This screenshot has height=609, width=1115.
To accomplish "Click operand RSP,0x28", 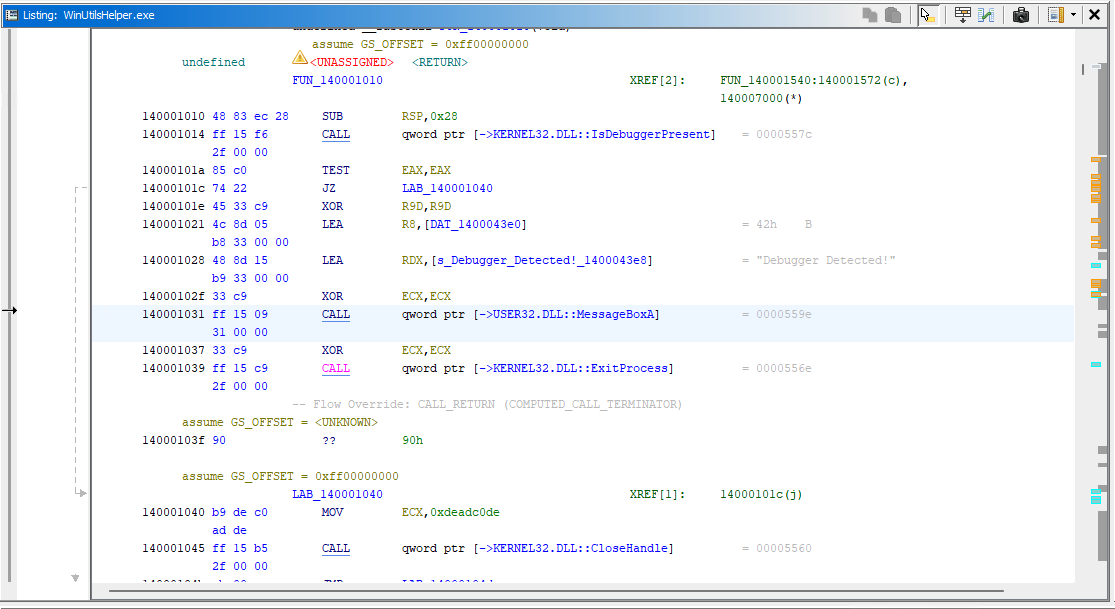I will tap(430, 116).
